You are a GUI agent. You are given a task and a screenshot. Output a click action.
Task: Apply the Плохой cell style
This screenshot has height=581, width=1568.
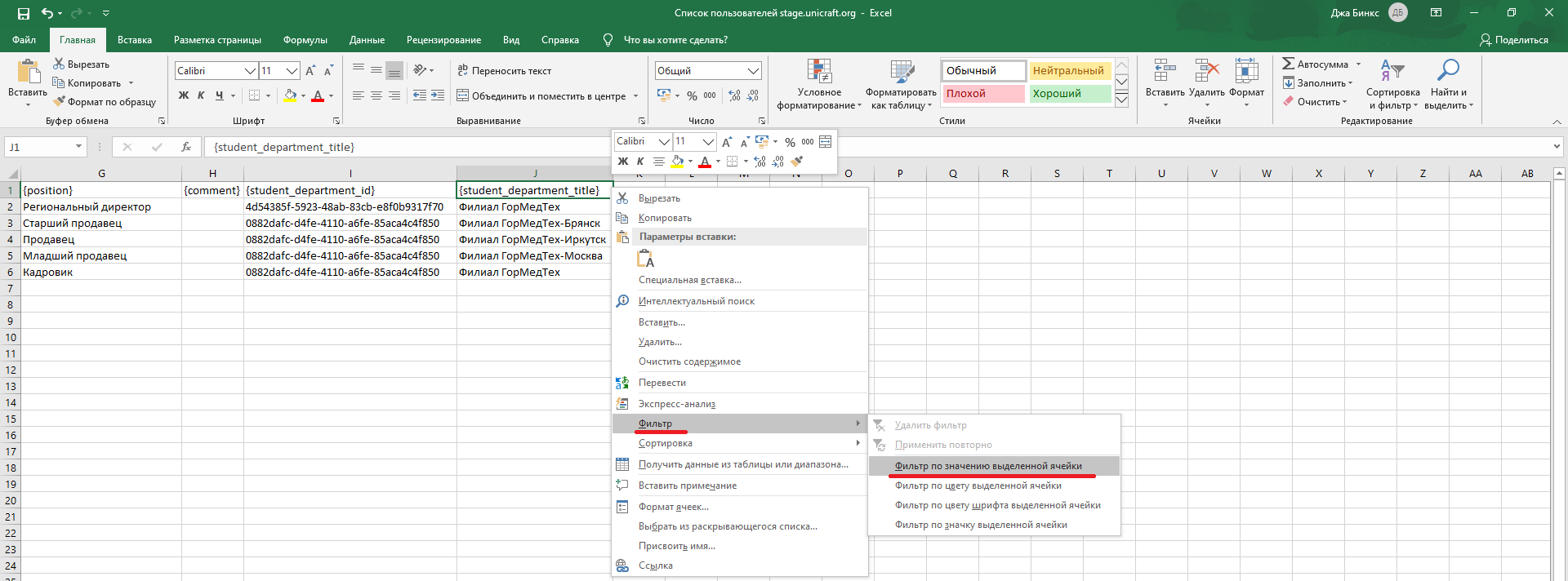[982, 94]
